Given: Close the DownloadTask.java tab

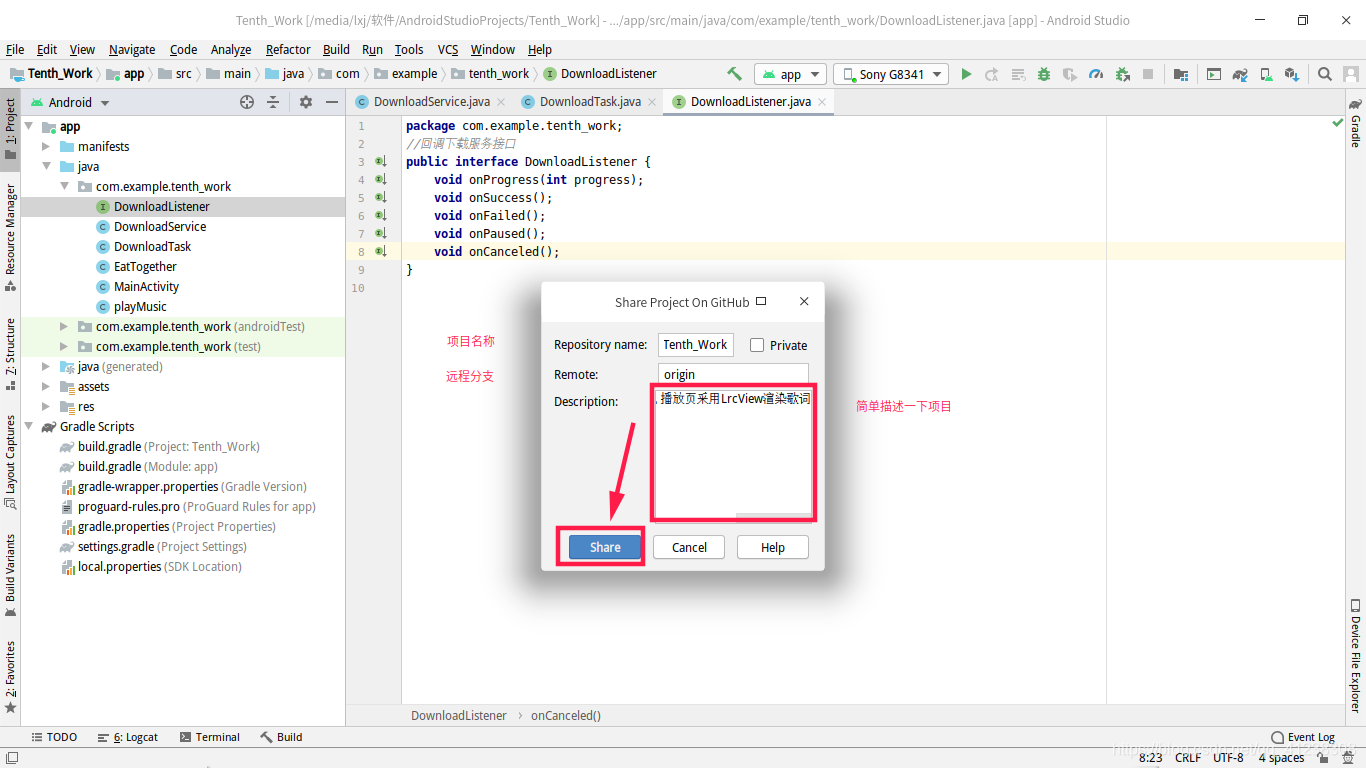Looking at the screenshot, I should click(x=651, y=102).
